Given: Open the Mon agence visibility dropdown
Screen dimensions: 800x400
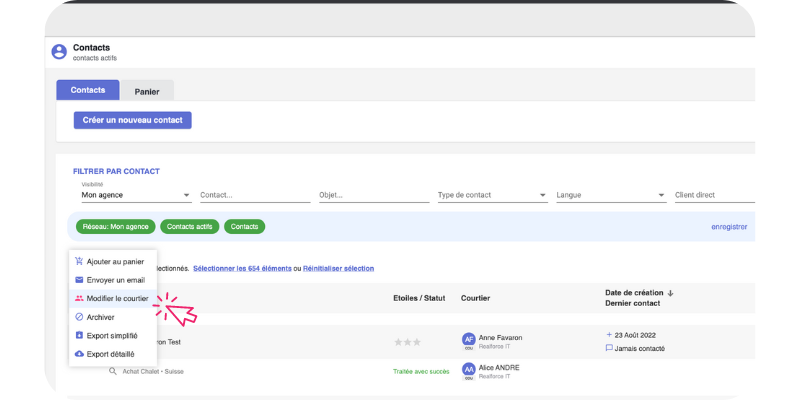Looking at the screenshot, I should [x=135, y=195].
